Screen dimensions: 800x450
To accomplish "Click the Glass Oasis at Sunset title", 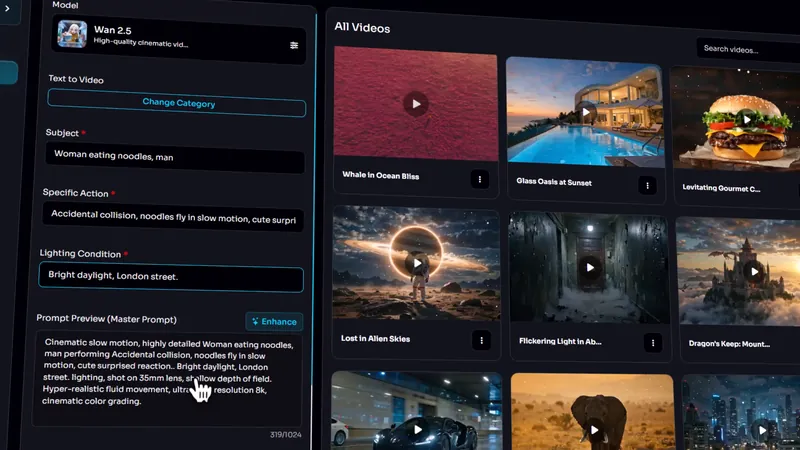I will (x=554, y=182).
